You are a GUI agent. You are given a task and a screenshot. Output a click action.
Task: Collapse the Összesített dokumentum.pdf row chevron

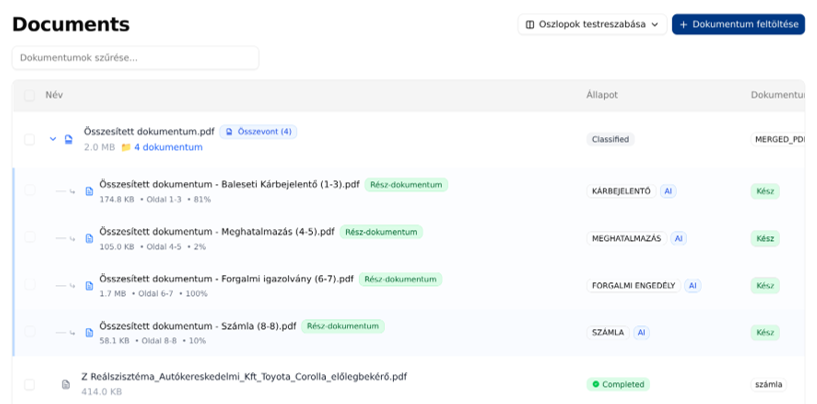(53, 140)
